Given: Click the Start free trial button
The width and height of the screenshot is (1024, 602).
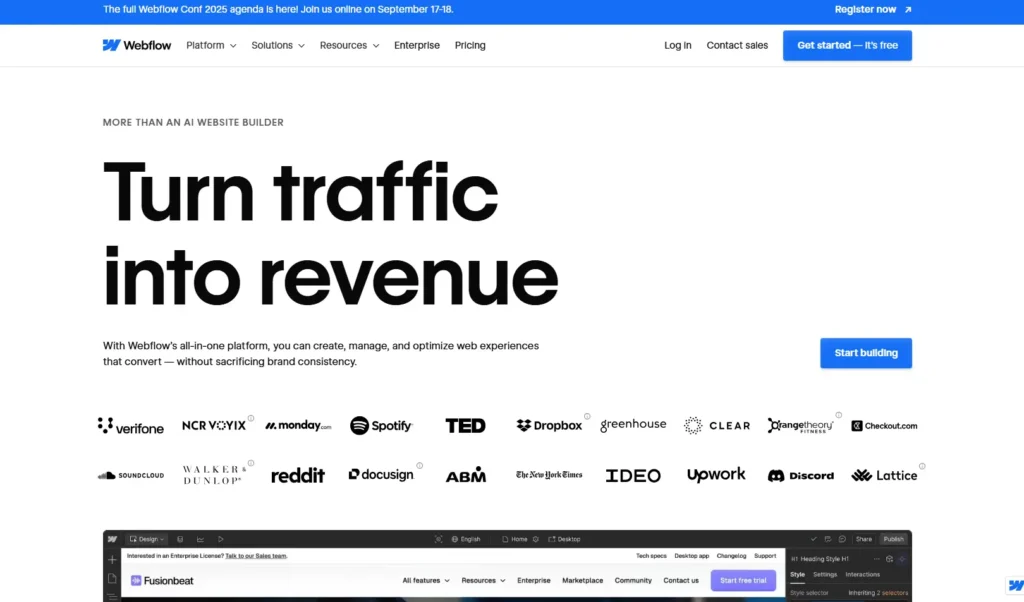Looking at the screenshot, I should click(743, 580).
